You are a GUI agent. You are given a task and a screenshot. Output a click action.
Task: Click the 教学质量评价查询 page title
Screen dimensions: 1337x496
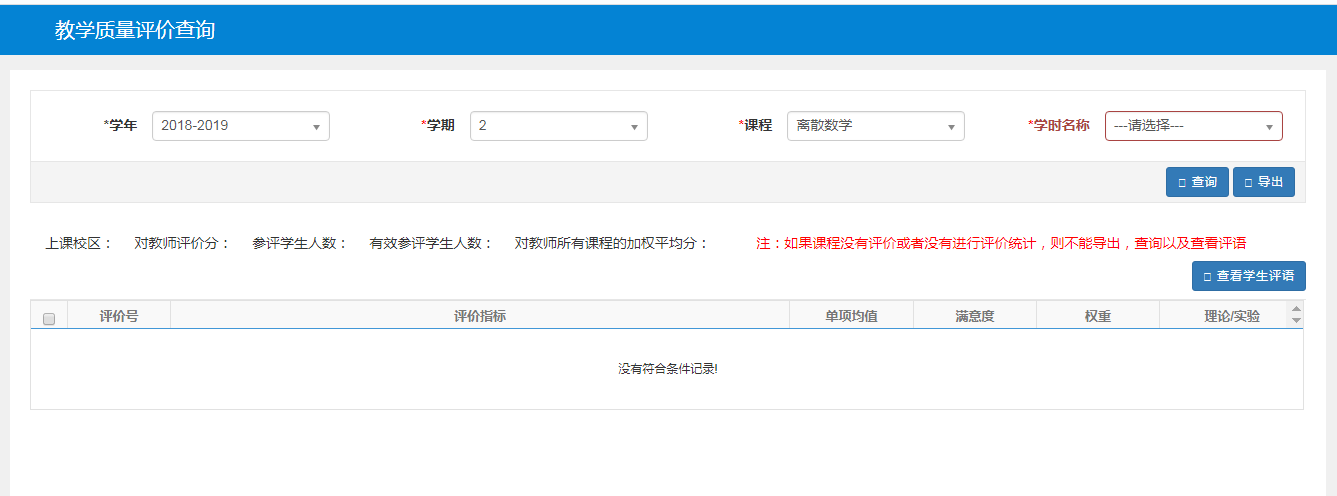(x=135, y=30)
